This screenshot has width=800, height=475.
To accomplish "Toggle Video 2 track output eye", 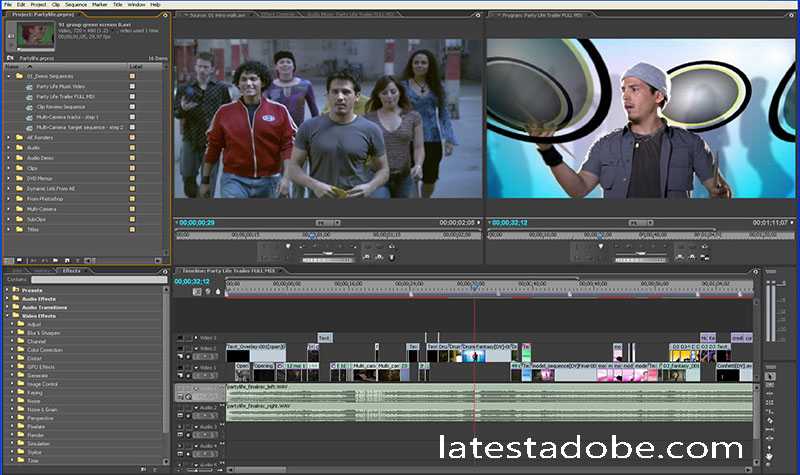I will [180, 348].
